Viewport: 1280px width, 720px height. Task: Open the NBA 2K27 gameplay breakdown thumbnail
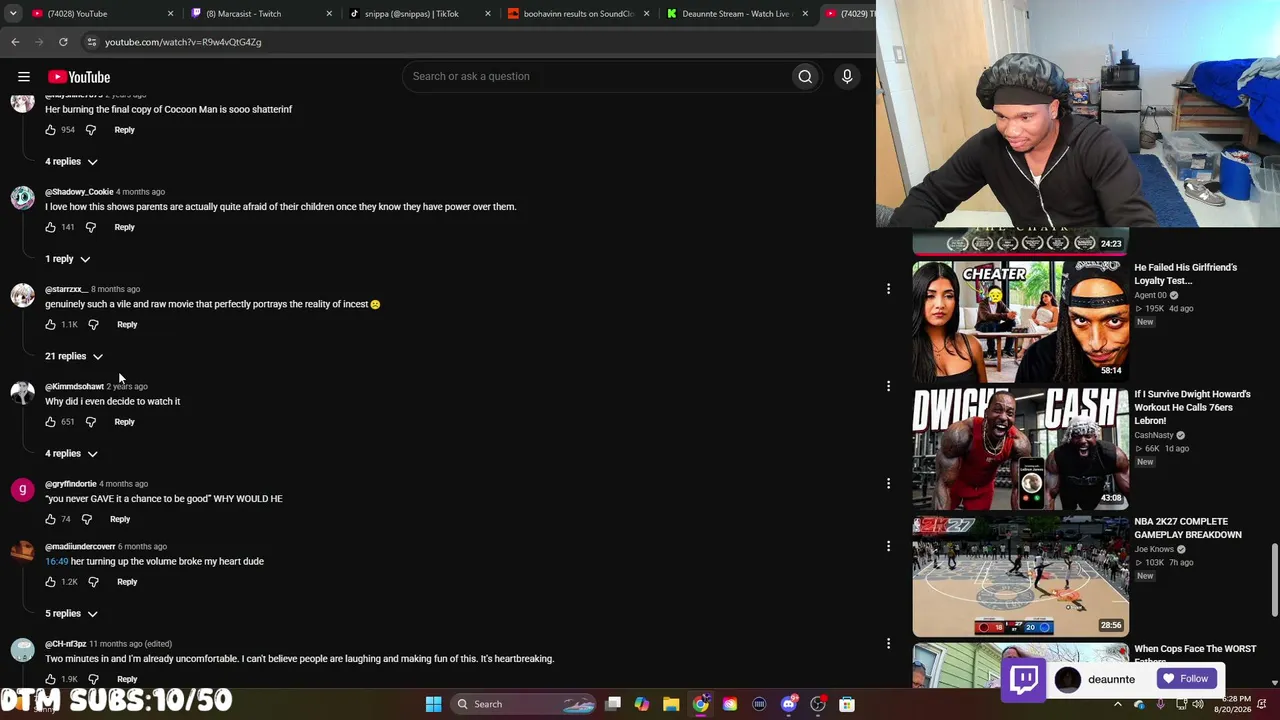tap(1021, 576)
